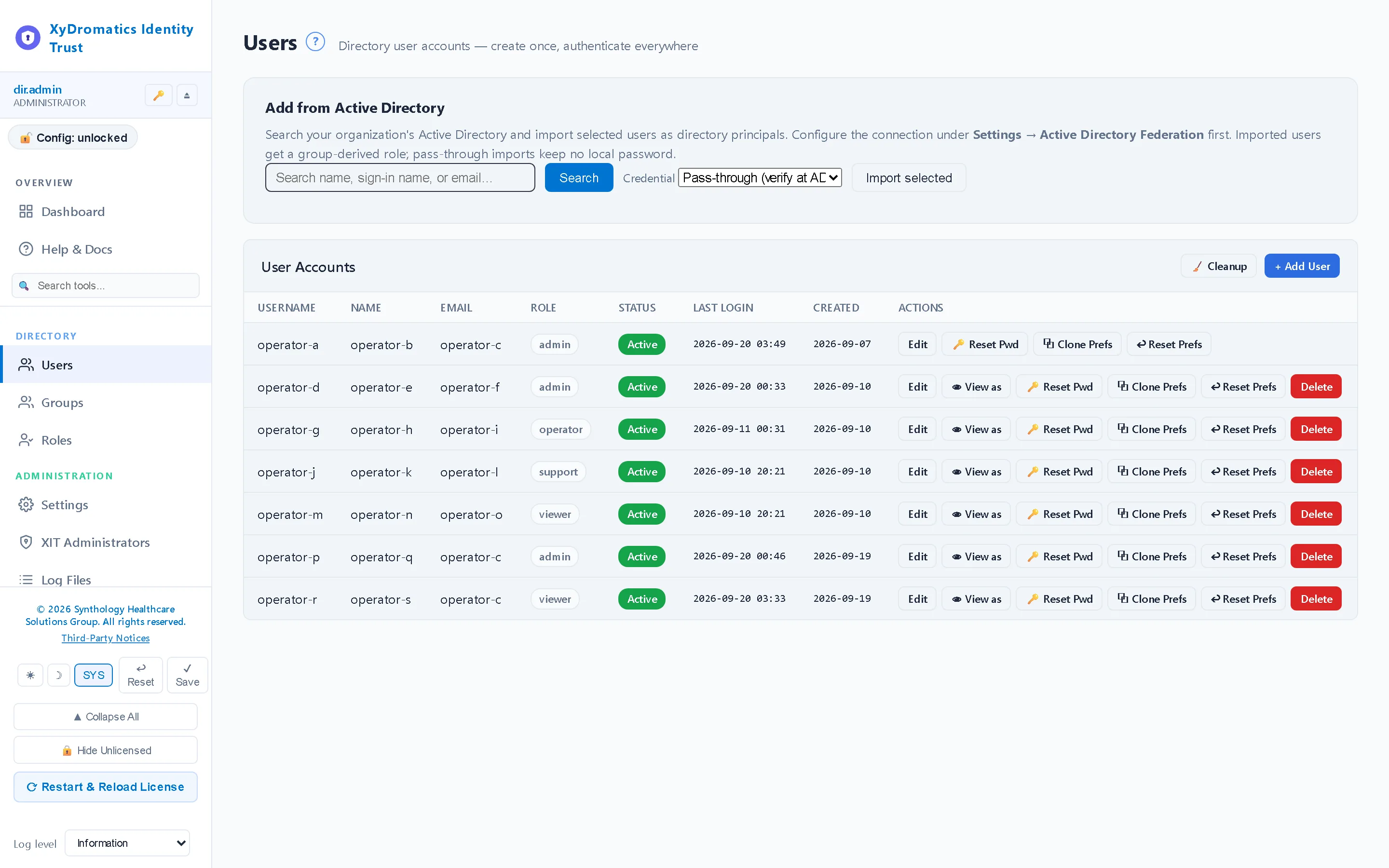Click the XIT Administrators shield icon
This screenshot has height=868, width=1389.
[26, 542]
